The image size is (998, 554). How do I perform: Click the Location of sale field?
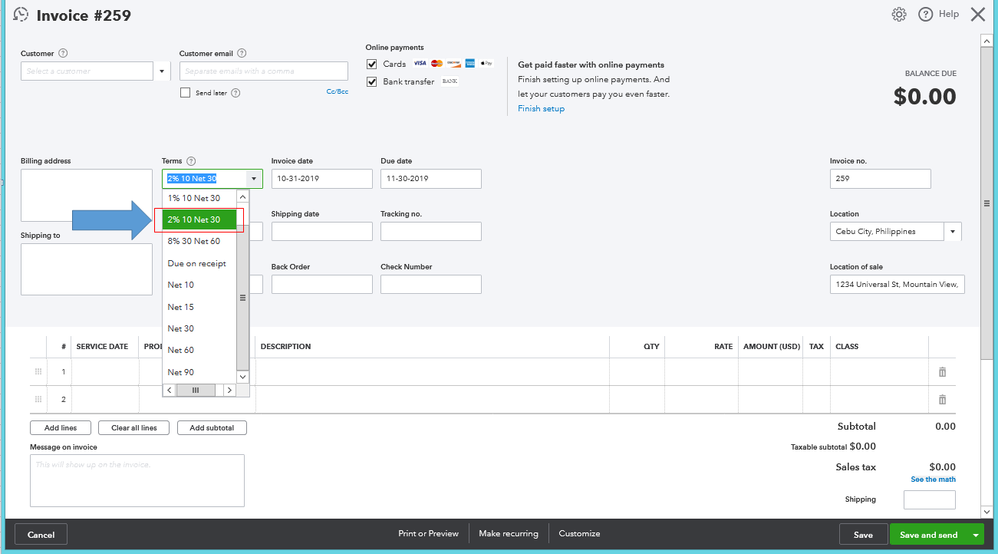897,285
